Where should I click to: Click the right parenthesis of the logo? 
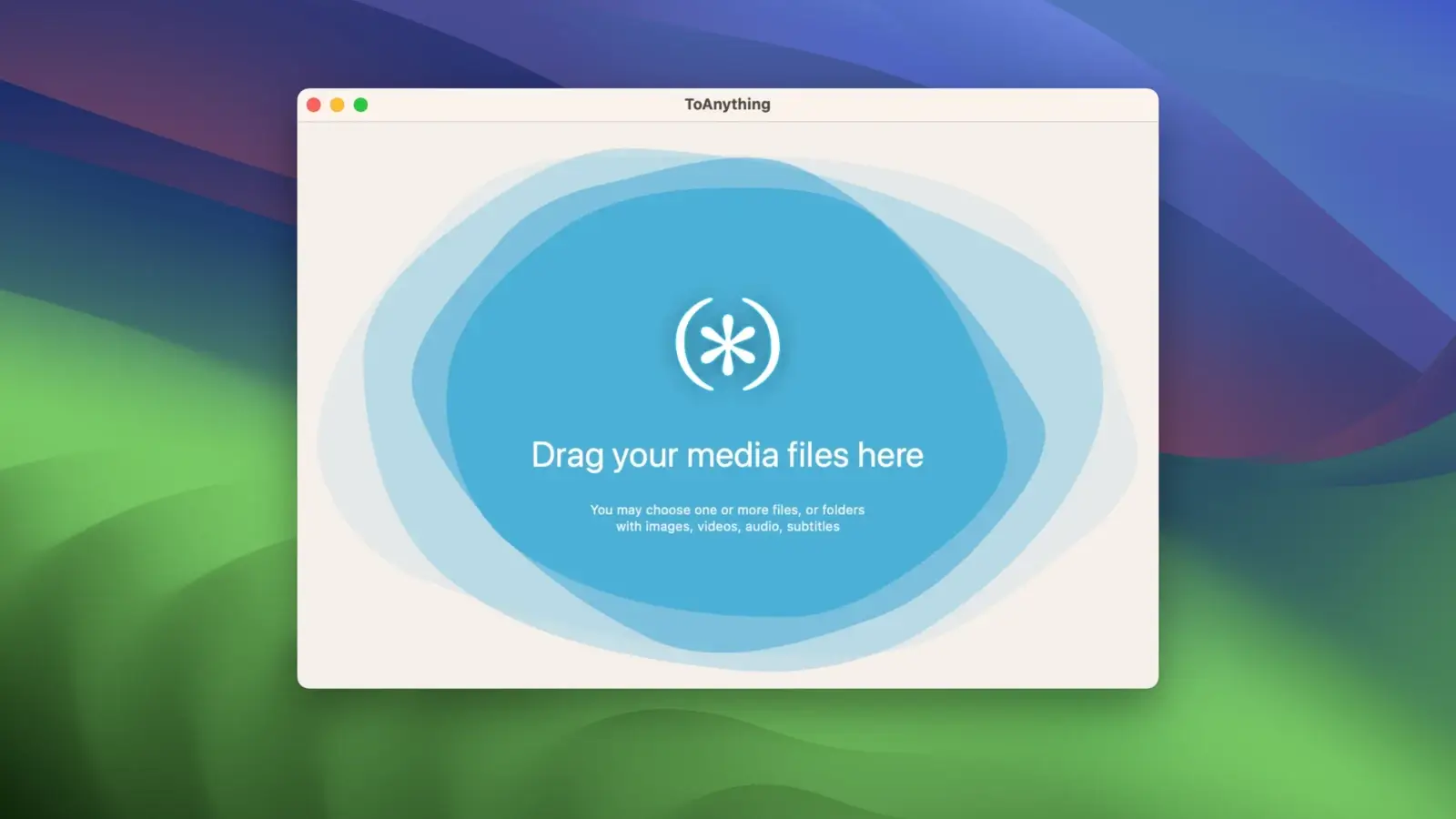pyautogui.click(x=770, y=344)
